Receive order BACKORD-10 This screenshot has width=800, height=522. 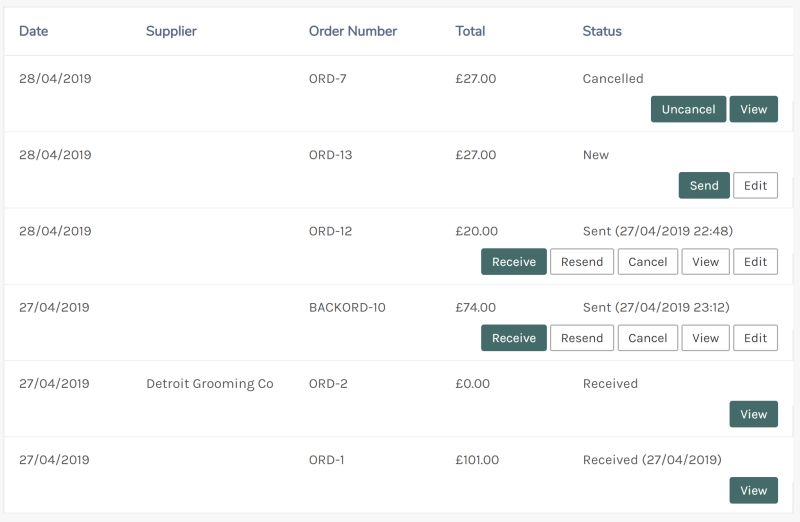coord(514,338)
